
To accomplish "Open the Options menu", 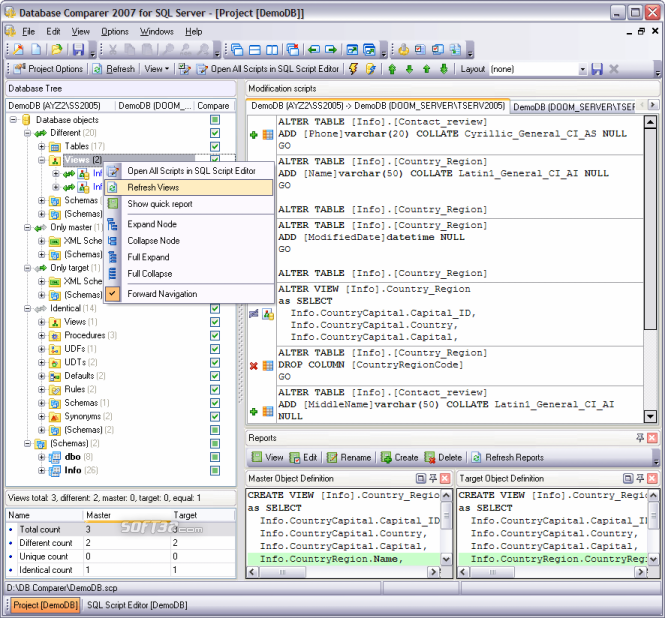I will [x=115, y=31].
